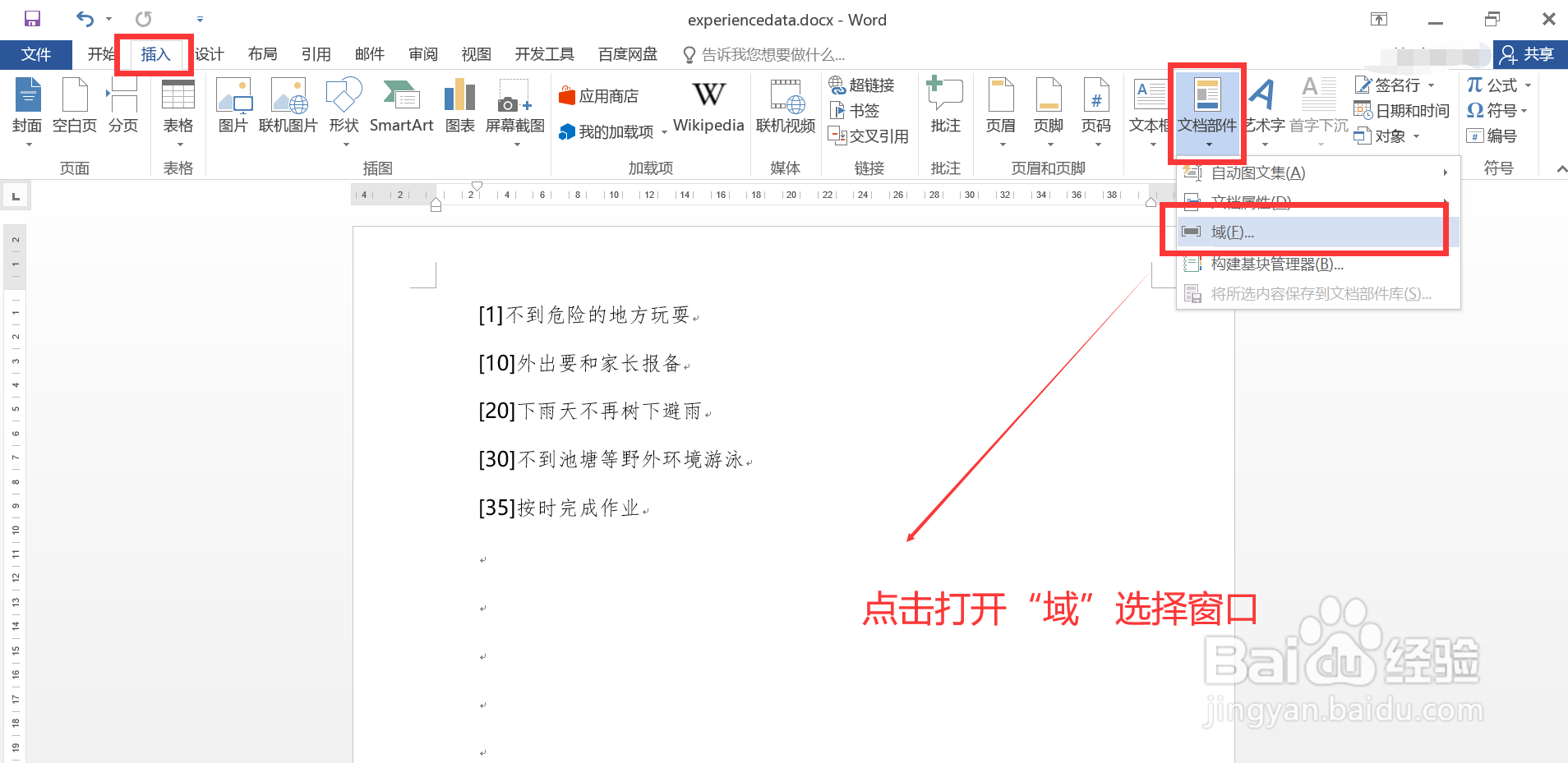The image size is (1568, 763).
Task: Click the 文档部件 quick parts button
Action: pyautogui.click(x=1207, y=112)
